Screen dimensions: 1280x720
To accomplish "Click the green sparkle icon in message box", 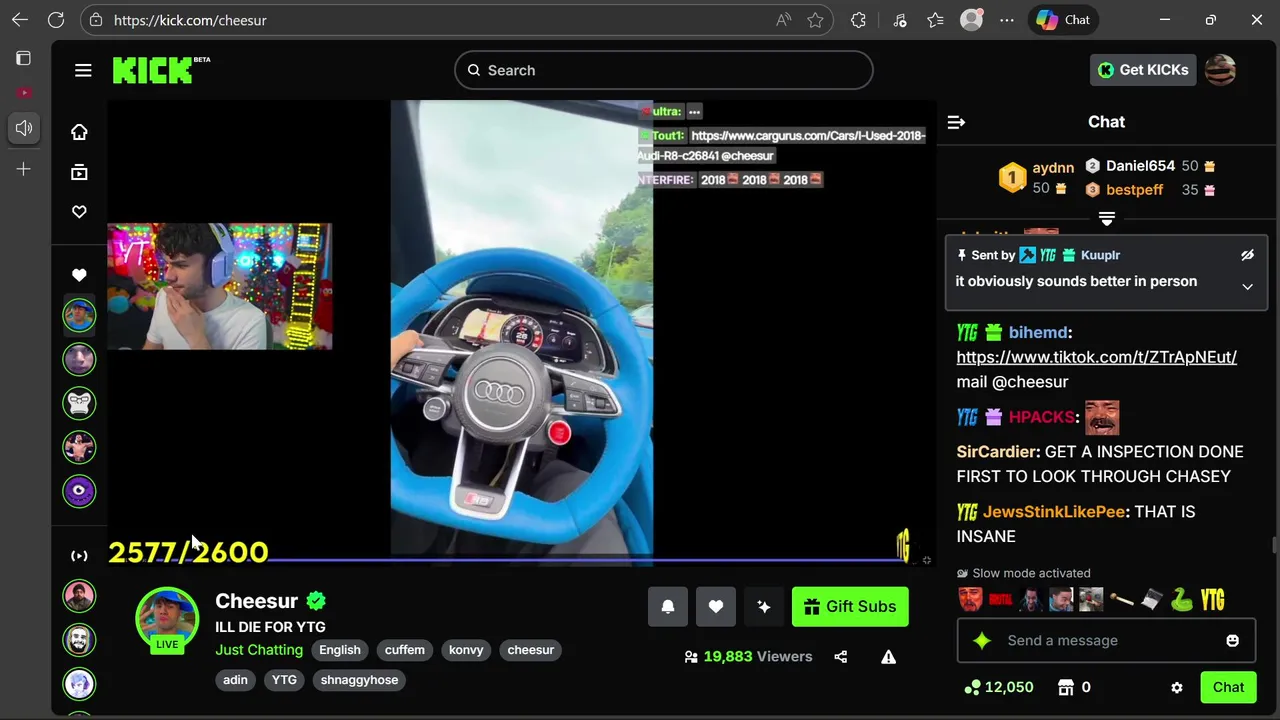I will click(982, 641).
